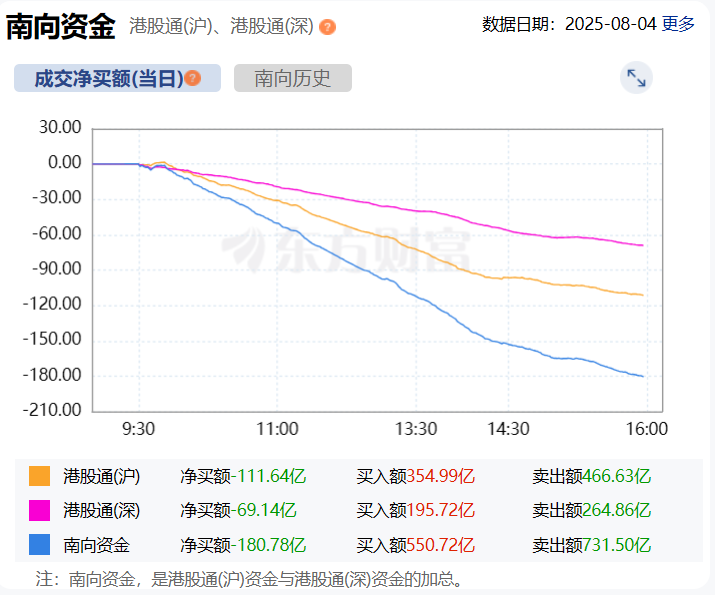Click the 16:00 time axis label
This screenshot has width=715, height=595.
click(647, 429)
